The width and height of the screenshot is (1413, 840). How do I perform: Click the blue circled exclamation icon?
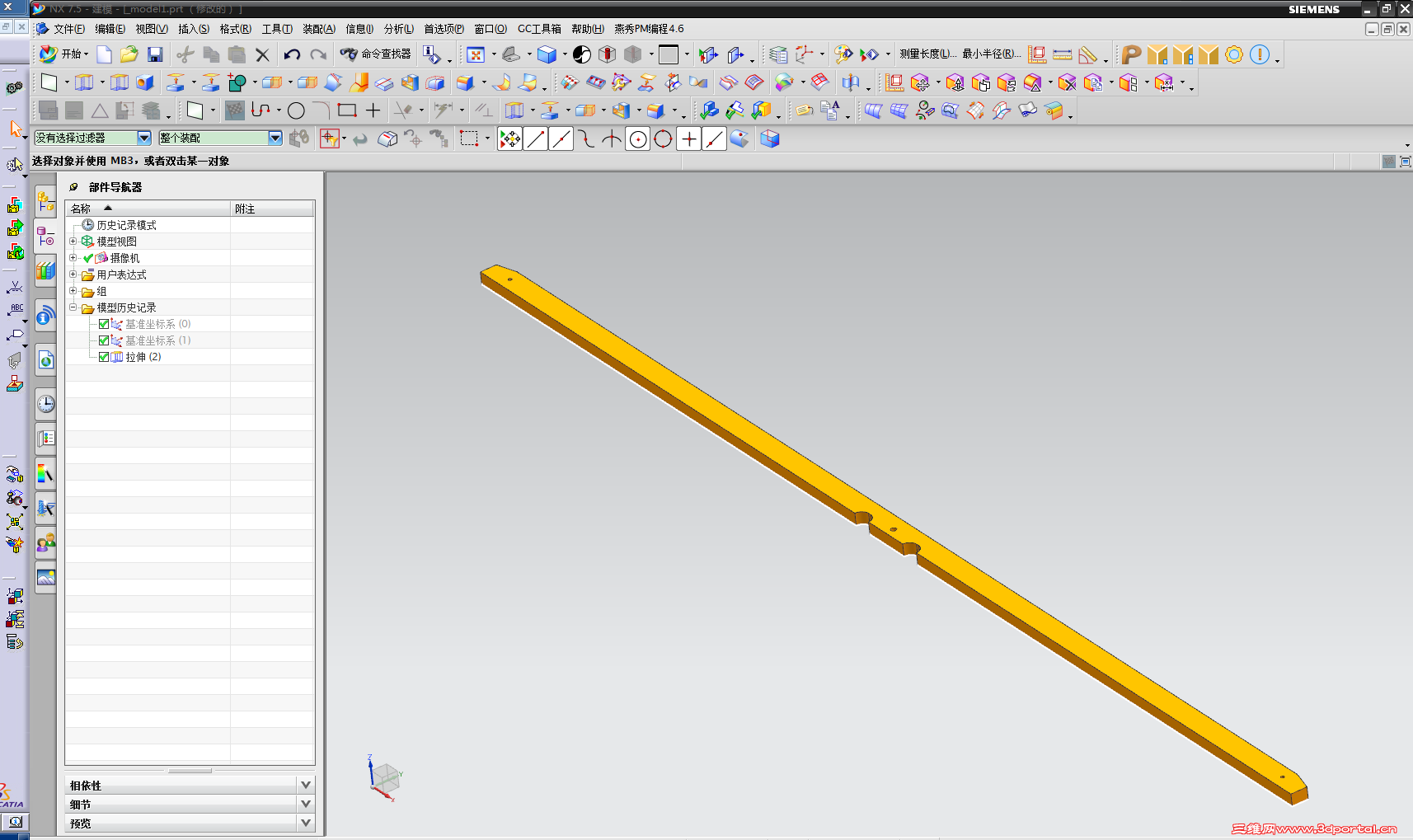(x=1260, y=54)
